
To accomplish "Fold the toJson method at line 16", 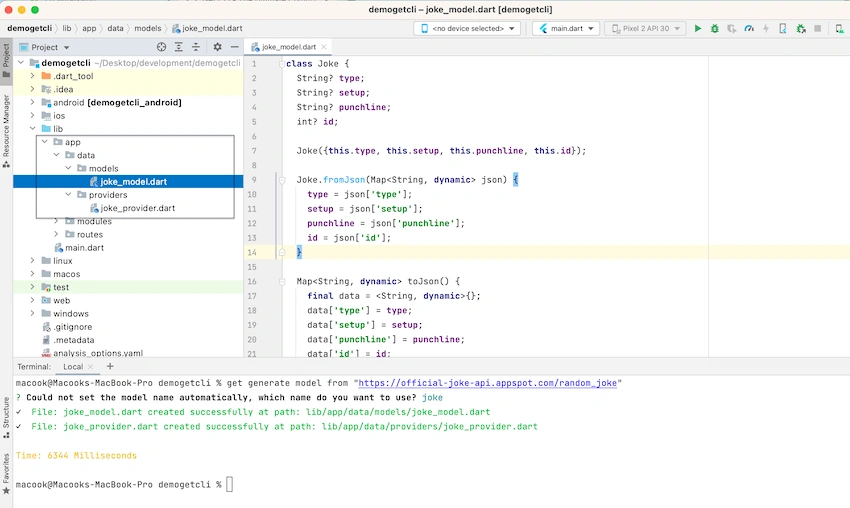I will click(282, 281).
